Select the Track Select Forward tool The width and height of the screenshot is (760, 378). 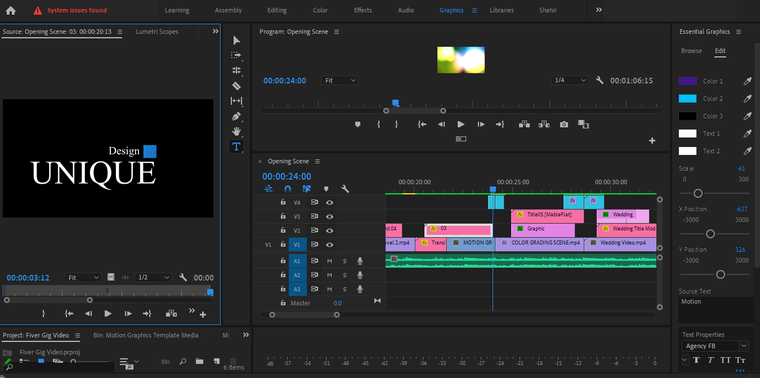coord(236,55)
